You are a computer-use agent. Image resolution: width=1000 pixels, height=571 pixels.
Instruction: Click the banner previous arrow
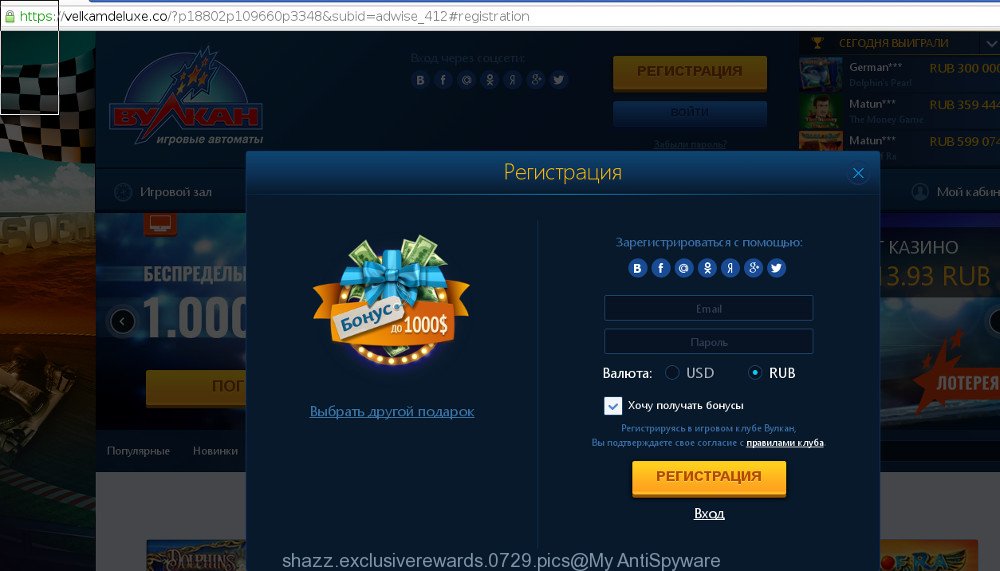pyautogui.click(x=122, y=321)
